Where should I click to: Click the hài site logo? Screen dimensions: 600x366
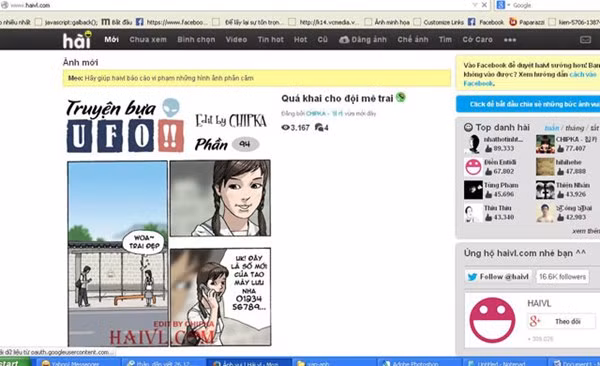pos(77,39)
